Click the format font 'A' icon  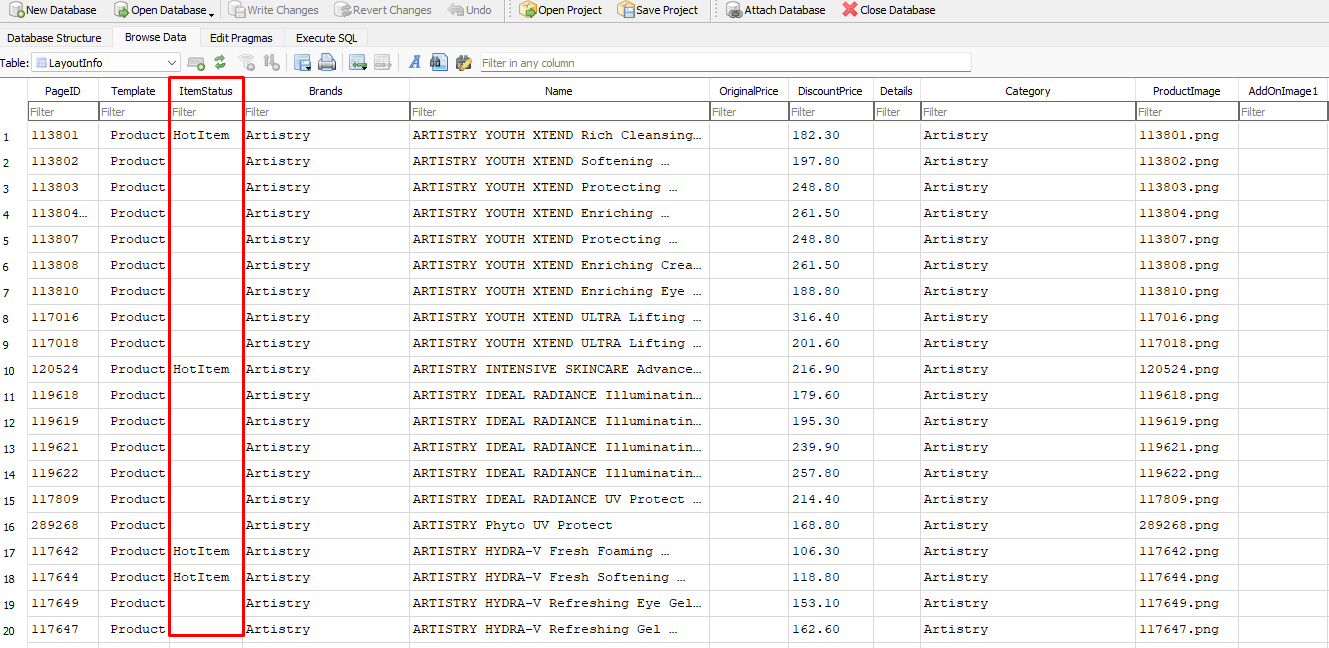(415, 62)
